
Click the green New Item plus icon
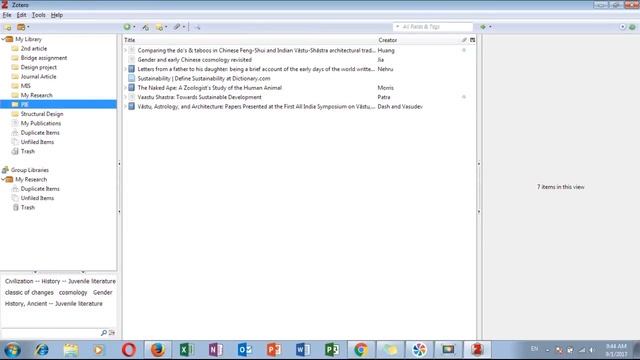127,27
